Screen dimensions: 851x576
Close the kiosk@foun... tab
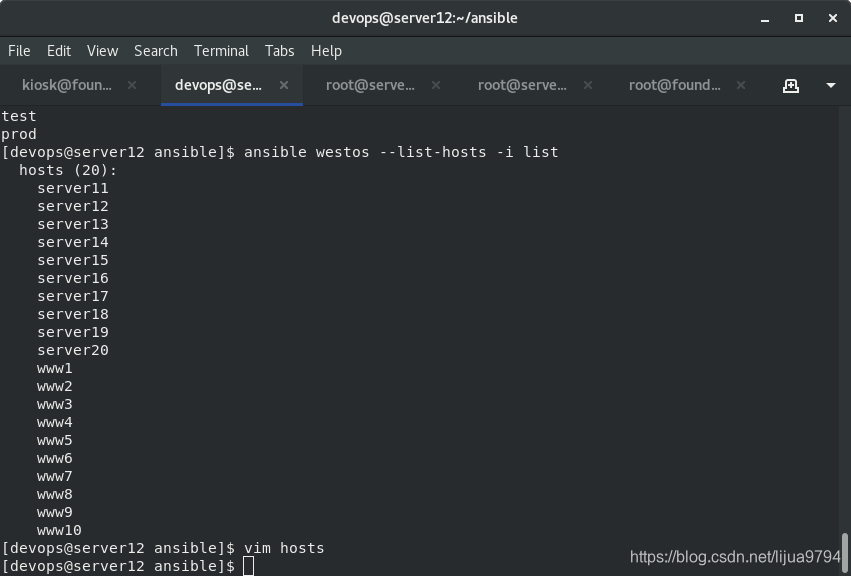pyautogui.click(x=132, y=85)
